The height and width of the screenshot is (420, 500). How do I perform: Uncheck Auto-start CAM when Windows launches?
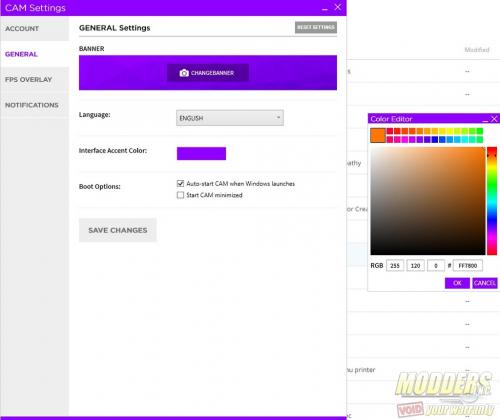pyautogui.click(x=180, y=183)
